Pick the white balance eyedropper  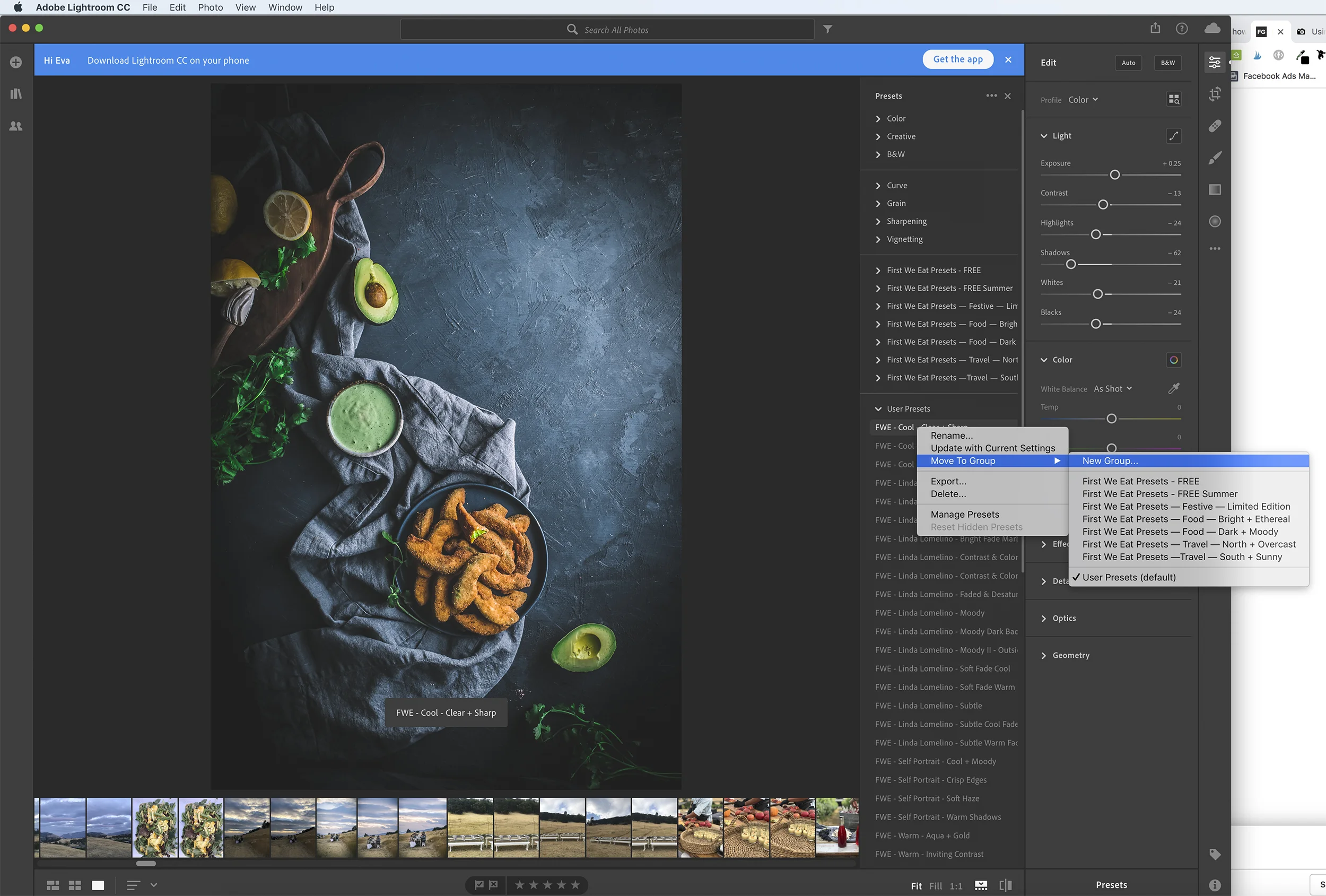click(x=1173, y=389)
